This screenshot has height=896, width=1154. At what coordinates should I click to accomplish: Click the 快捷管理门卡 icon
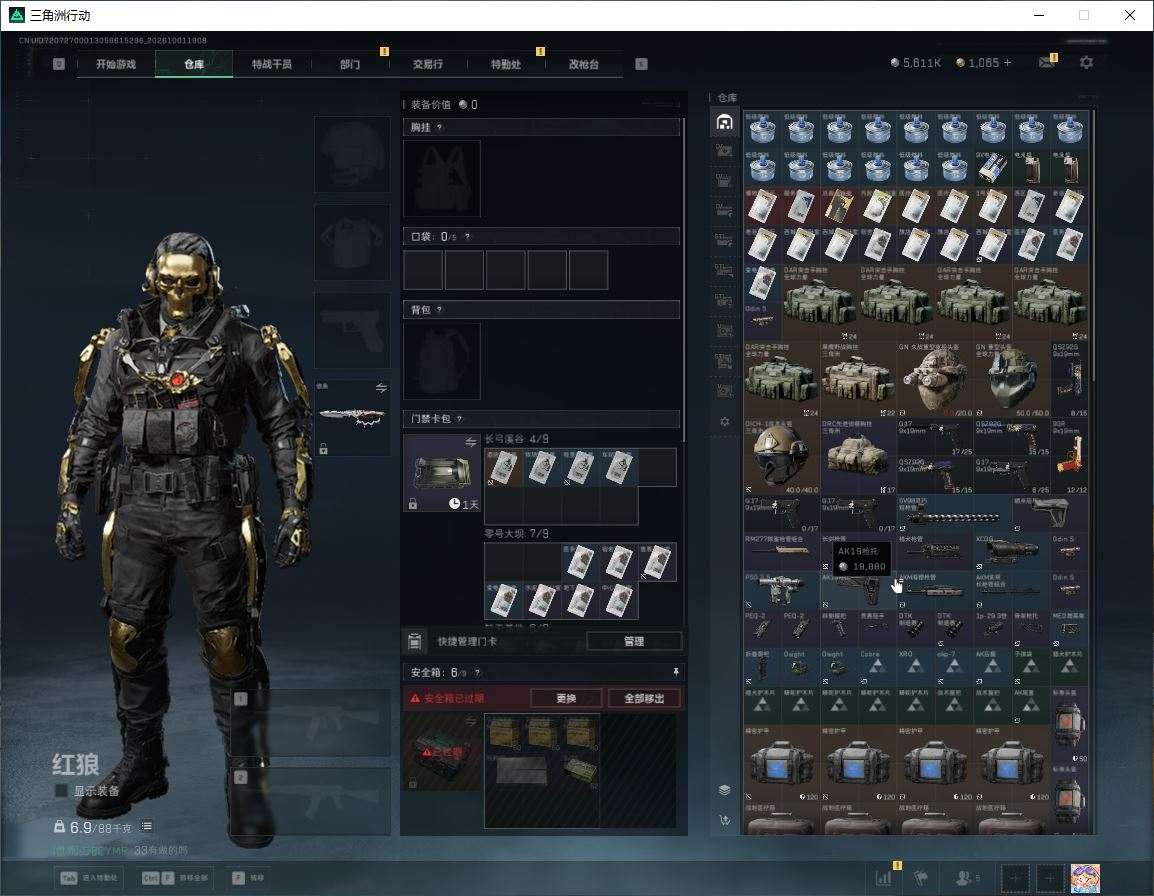pyautogui.click(x=415, y=641)
